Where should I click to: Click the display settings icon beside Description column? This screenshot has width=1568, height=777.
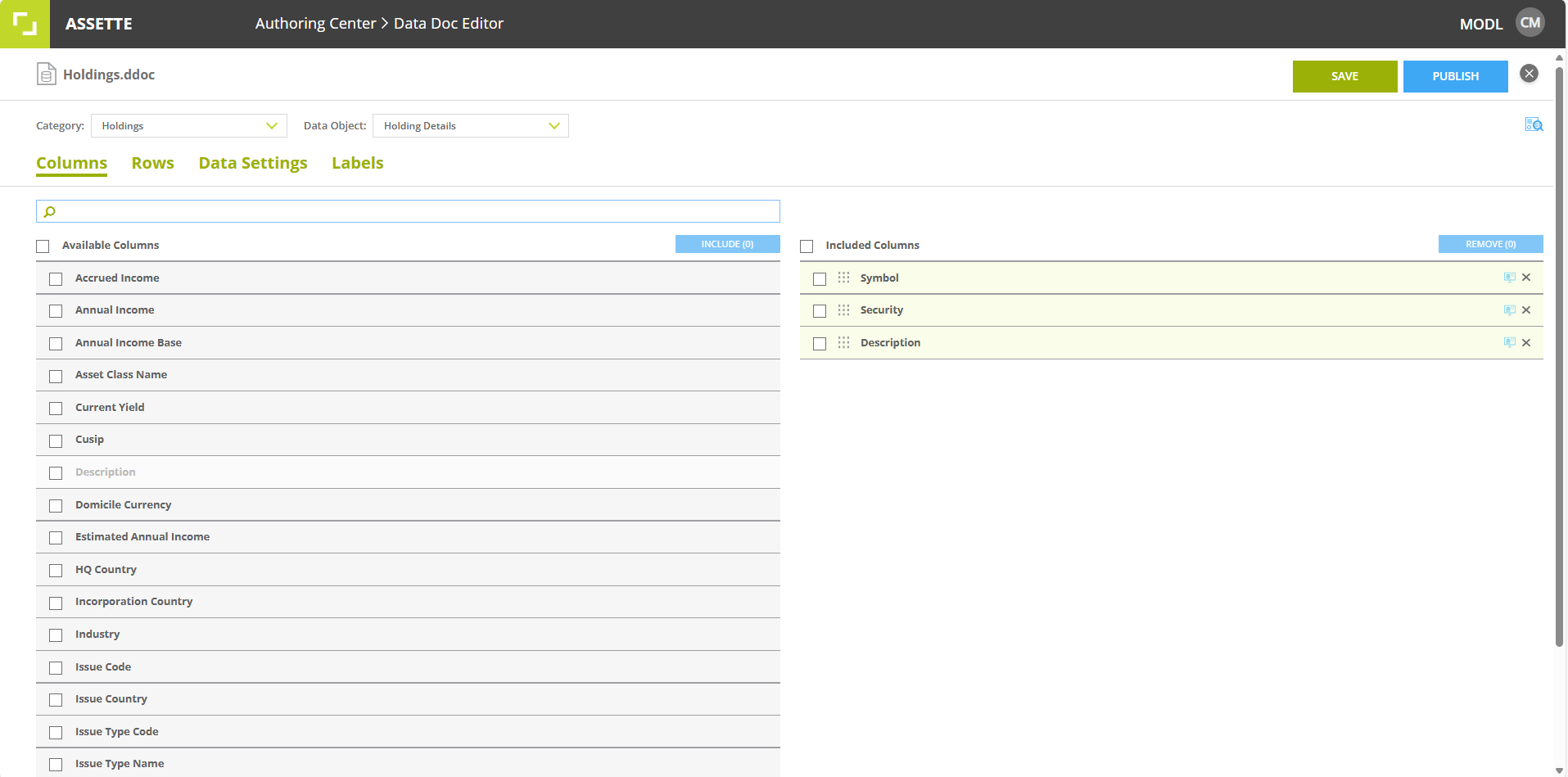1509,342
